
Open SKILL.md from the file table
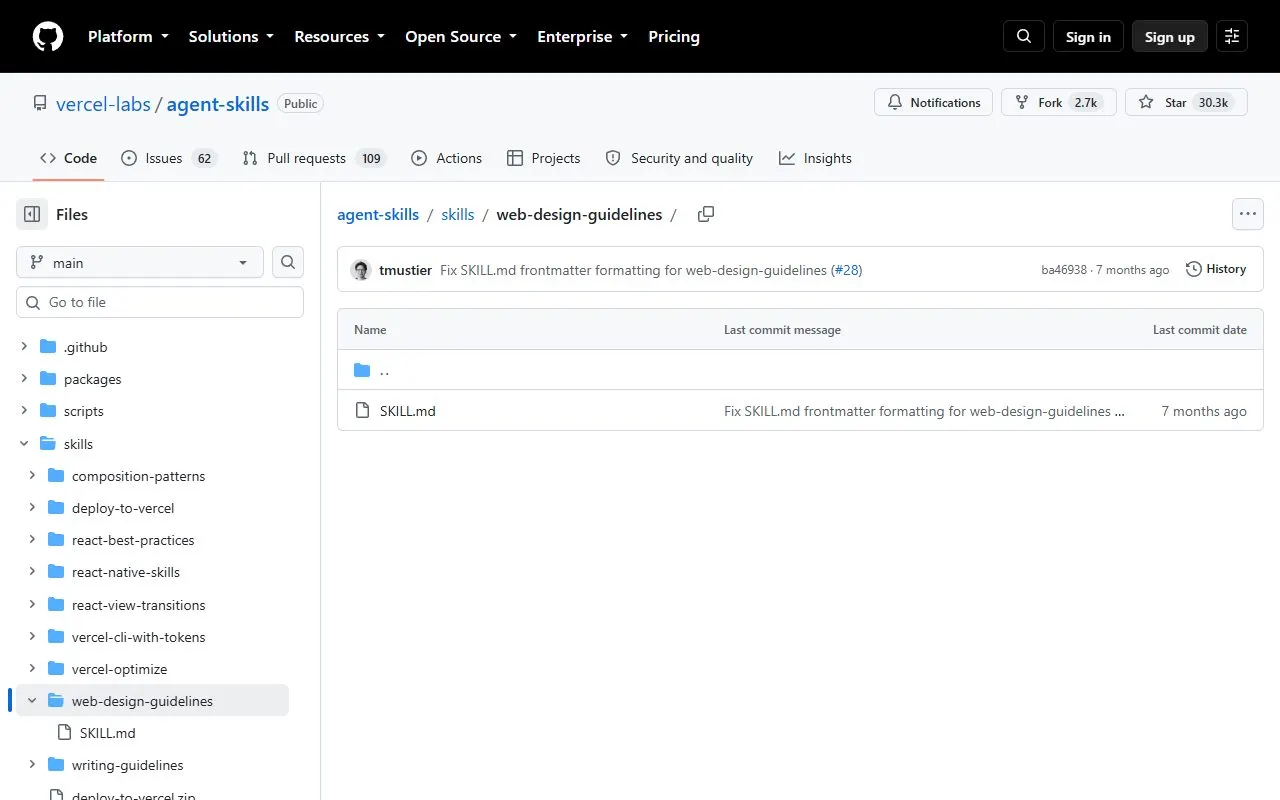pyautogui.click(x=408, y=411)
